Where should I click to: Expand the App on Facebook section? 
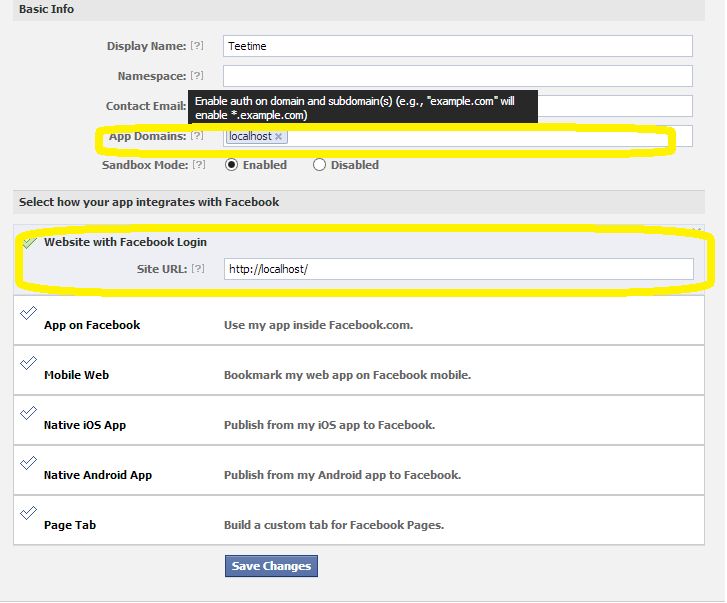(x=359, y=320)
